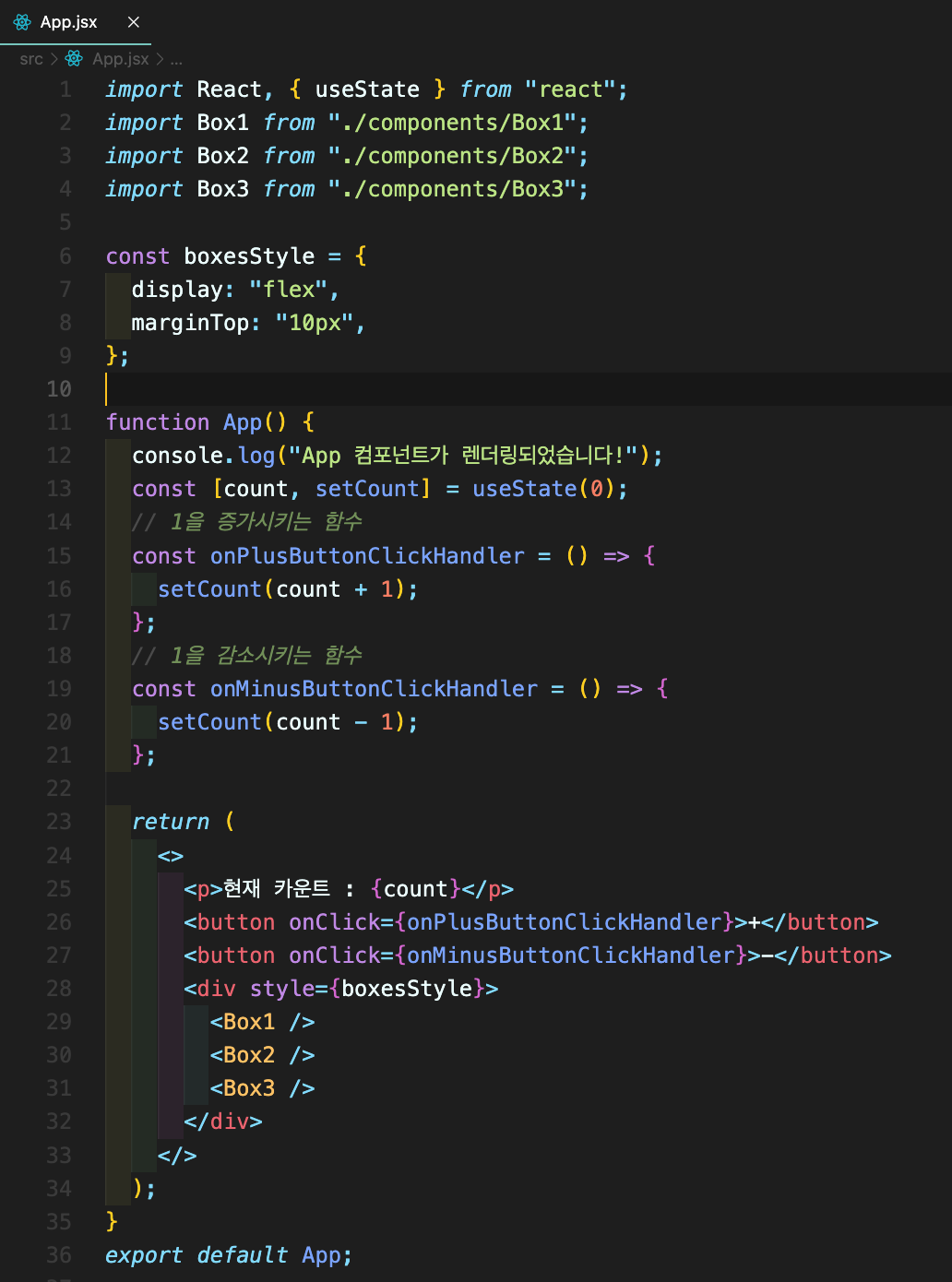Click the "./components/Box1" import path
Screen dimensions: 952x1282
(x=452, y=123)
